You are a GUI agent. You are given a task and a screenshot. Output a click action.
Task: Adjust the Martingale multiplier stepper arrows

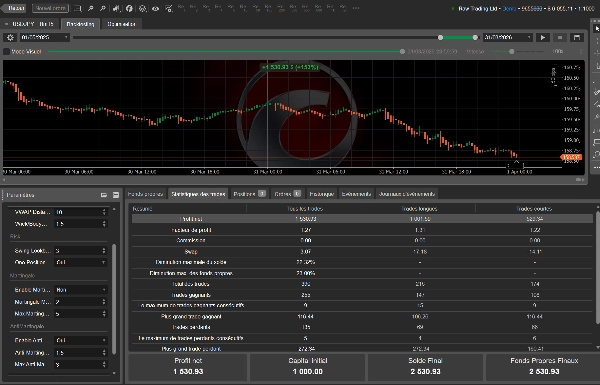click(x=104, y=302)
